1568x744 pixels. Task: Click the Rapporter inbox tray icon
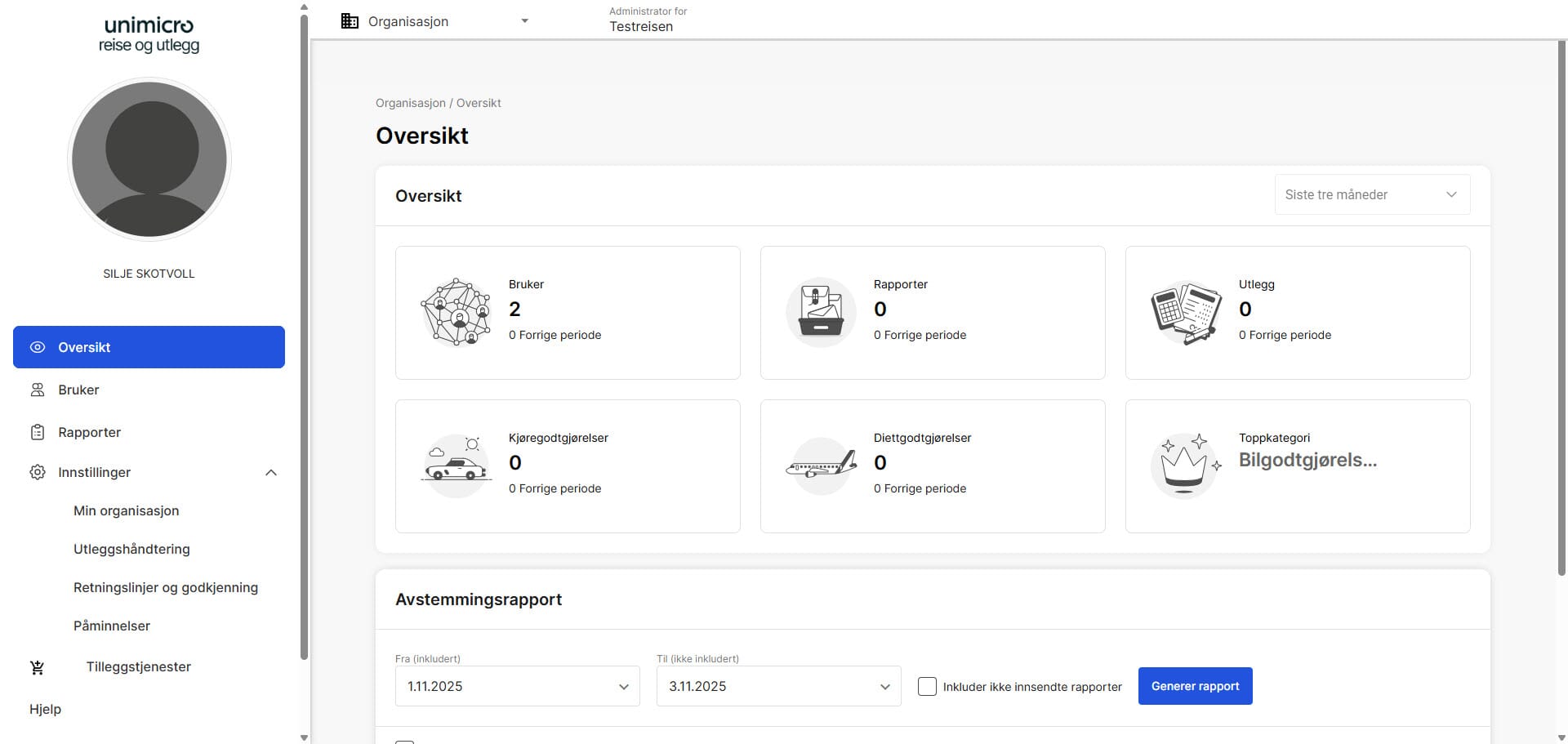pyautogui.click(x=821, y=312)
